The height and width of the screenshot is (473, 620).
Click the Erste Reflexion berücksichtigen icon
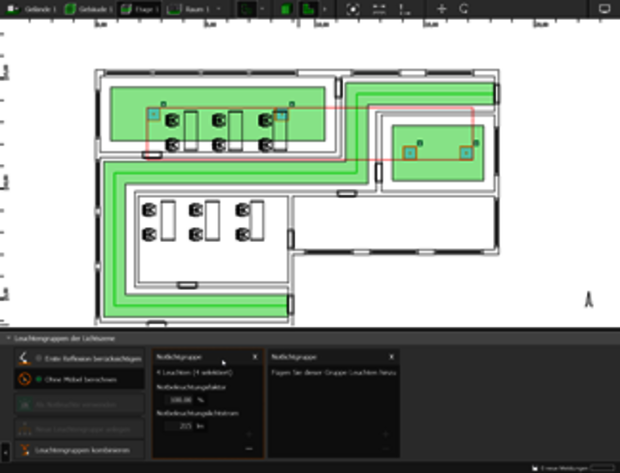pos(24,357)
